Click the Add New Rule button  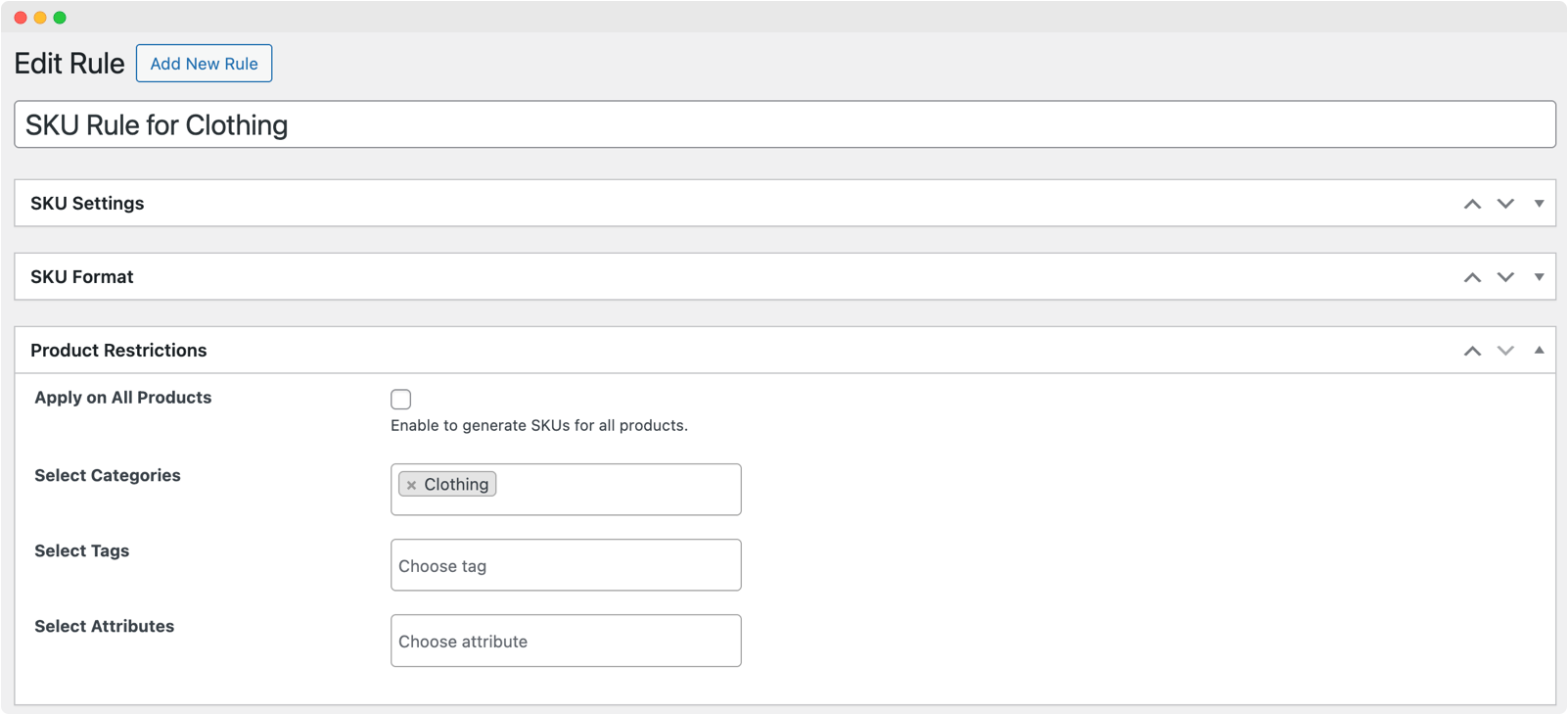(x=204, y=64)
